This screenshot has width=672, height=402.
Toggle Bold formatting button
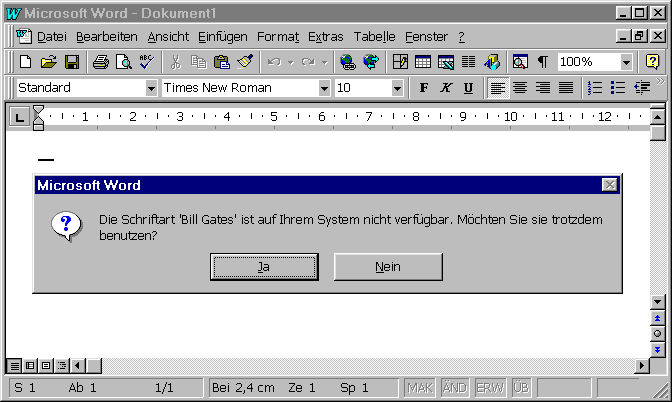[424, 88]
